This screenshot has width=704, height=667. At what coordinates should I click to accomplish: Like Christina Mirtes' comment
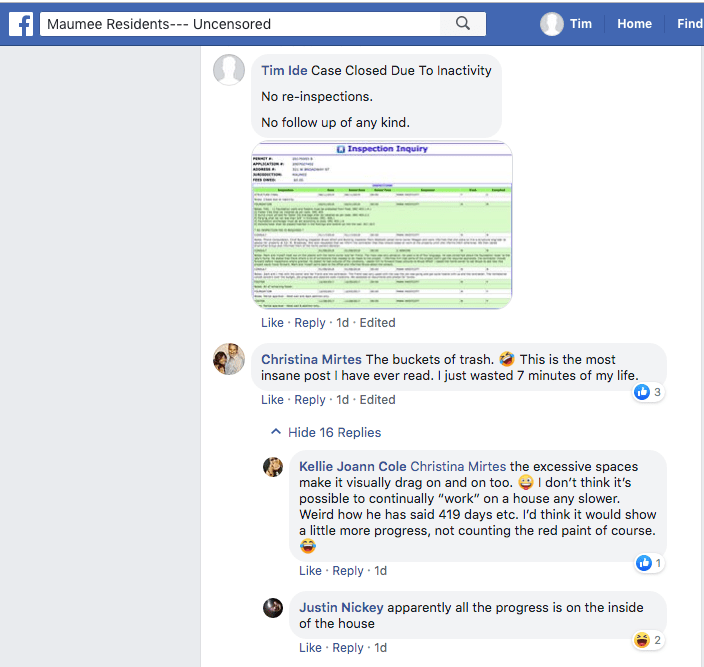272,399
